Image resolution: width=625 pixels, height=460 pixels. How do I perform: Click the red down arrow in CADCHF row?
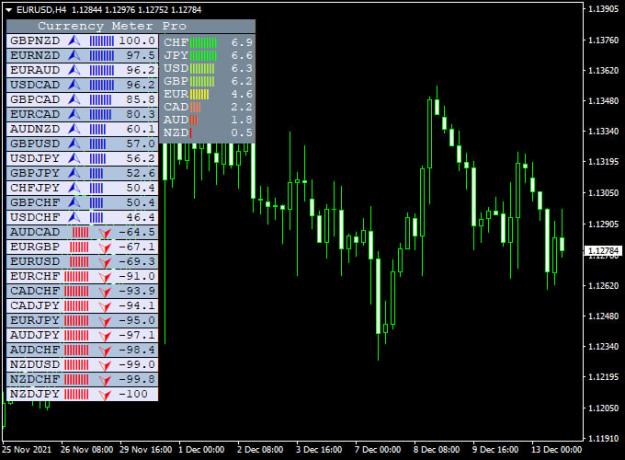click(105, 292)
